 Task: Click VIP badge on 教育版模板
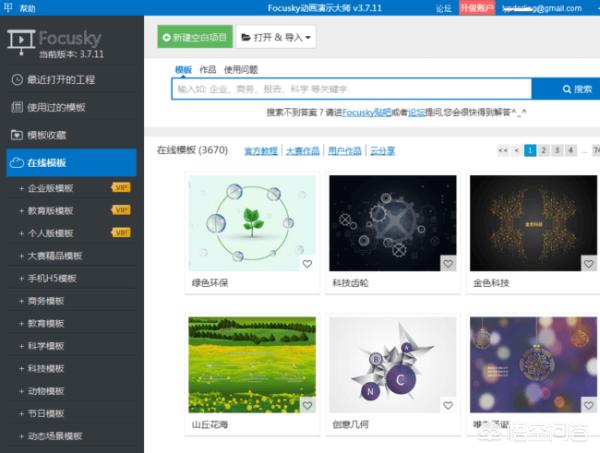coord(121,210)
